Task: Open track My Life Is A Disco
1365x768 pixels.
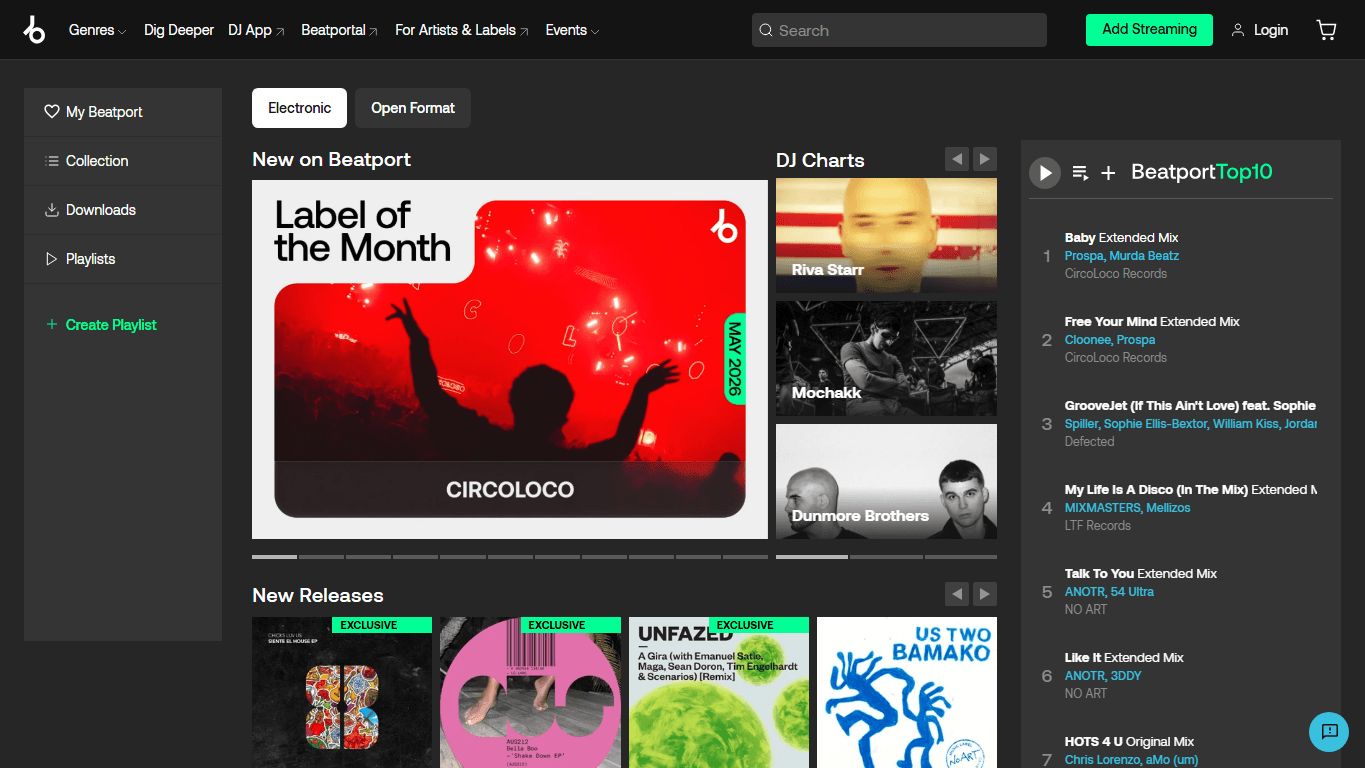Action: pos(1190,490)
